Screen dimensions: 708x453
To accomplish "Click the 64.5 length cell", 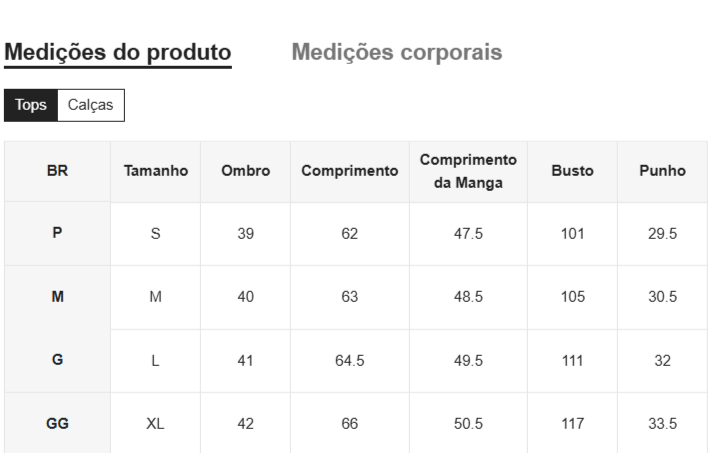I will coord(349,361).
